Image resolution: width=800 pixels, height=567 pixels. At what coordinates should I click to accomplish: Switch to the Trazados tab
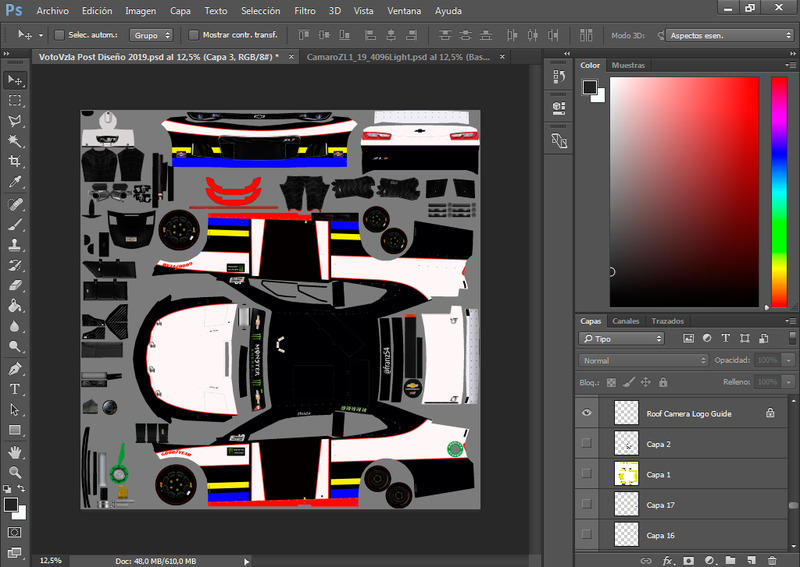coord(667,321)
